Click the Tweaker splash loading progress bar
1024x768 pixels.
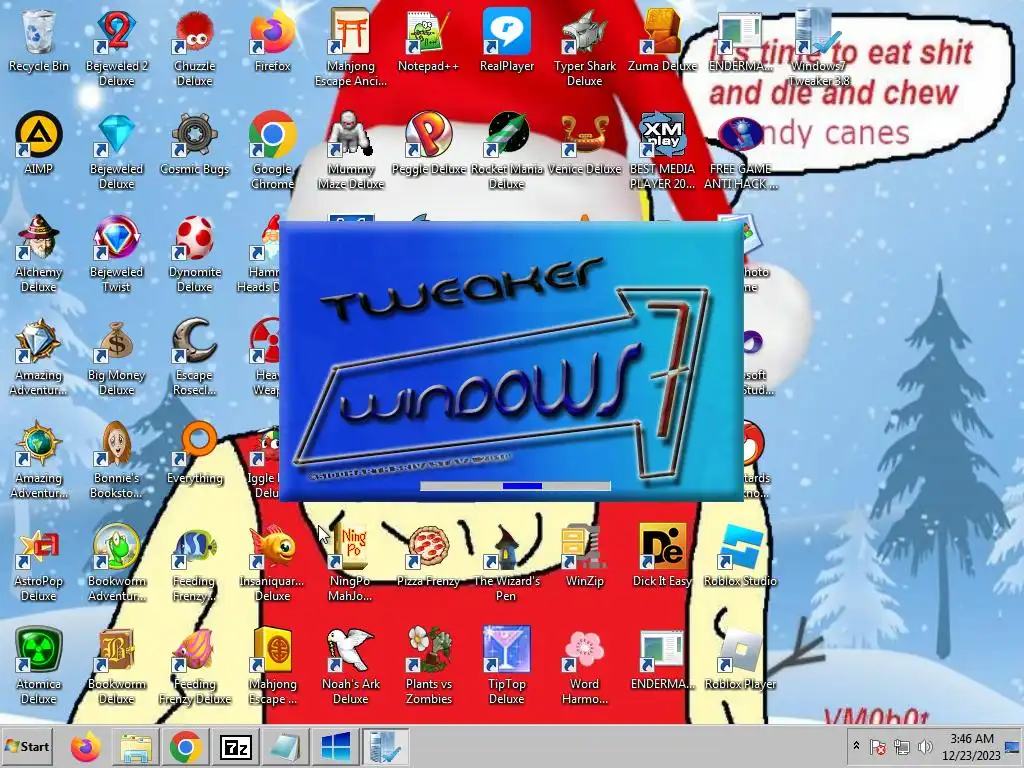(515, 486)
